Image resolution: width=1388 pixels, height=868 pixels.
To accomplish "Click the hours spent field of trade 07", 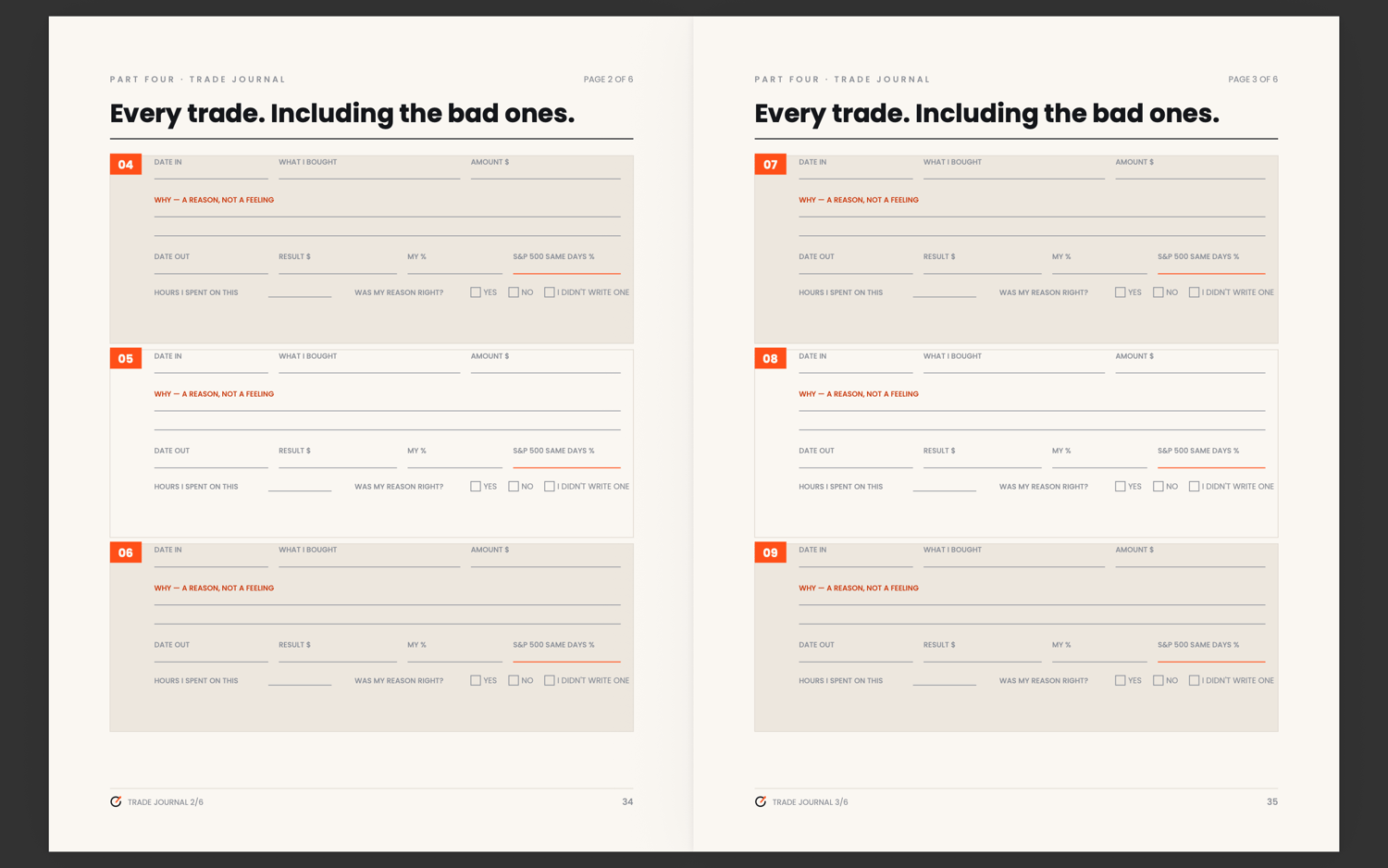I will 945,292.
